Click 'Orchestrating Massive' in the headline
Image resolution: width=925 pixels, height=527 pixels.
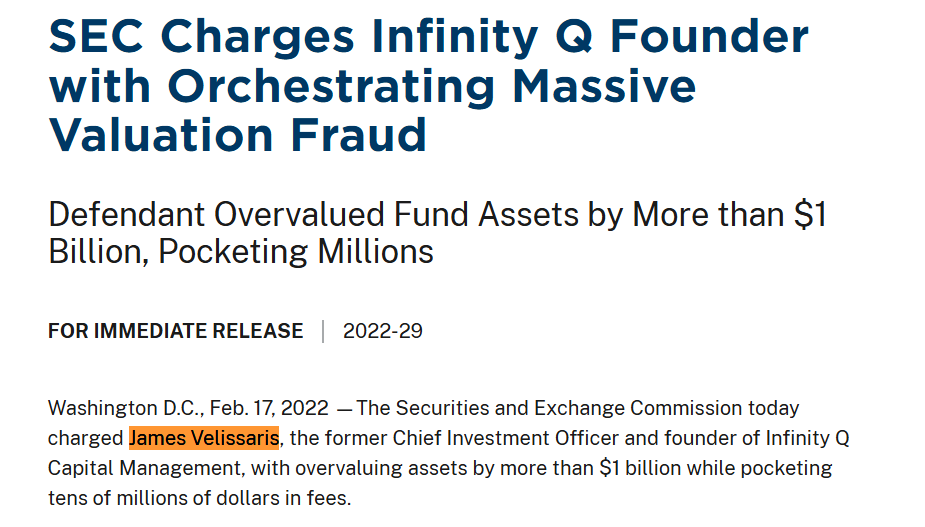coord(432,86)
